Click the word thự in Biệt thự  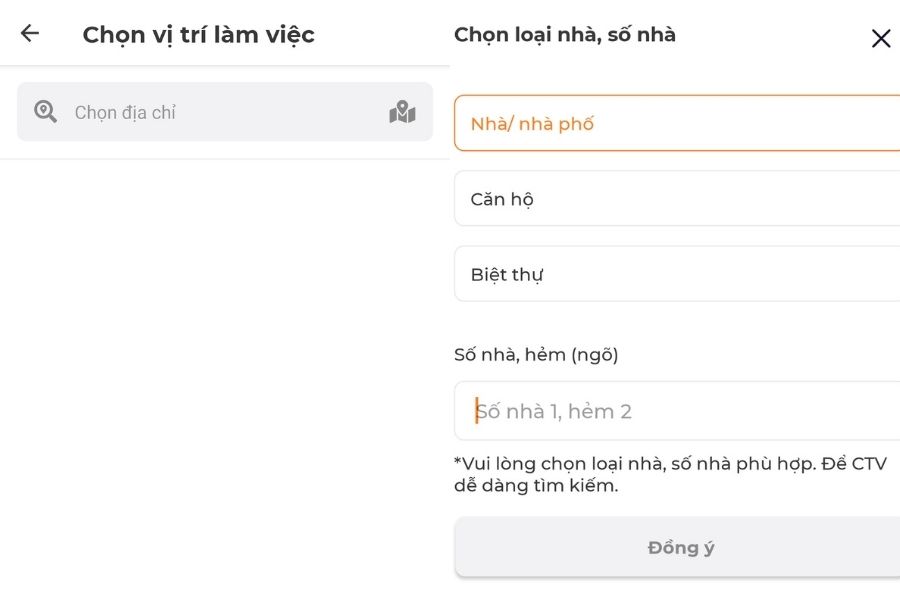pos(529,275)
